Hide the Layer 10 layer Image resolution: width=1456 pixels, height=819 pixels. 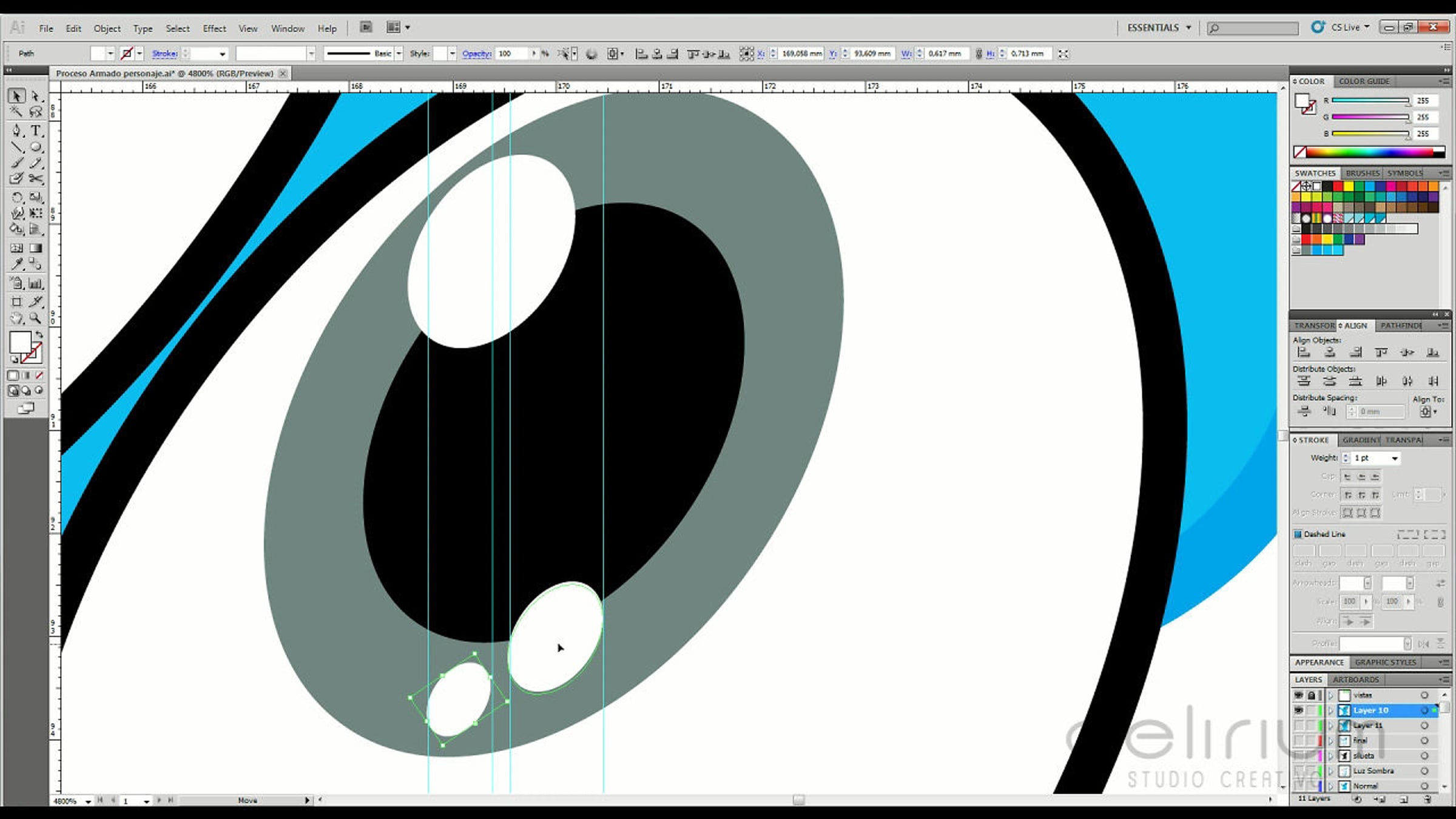click(1299, 710)
